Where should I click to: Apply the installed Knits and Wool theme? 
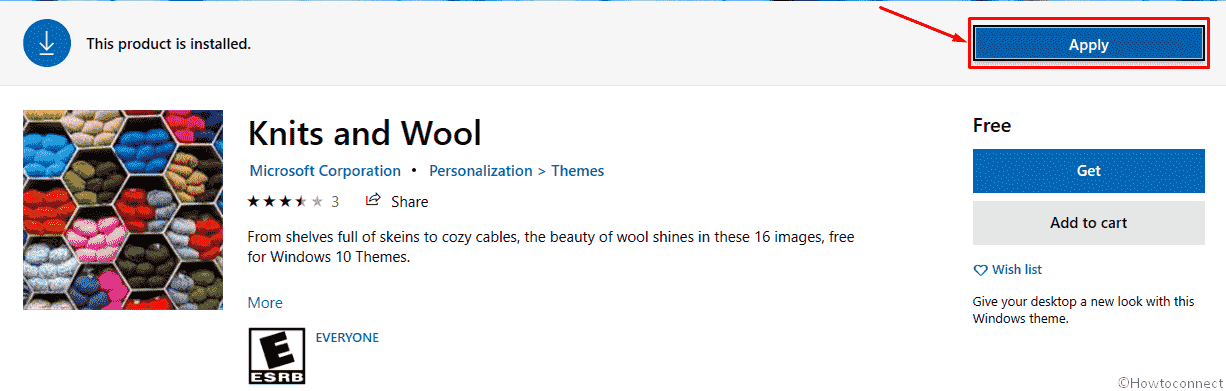pyautogui.click(x=1088, y=44)
